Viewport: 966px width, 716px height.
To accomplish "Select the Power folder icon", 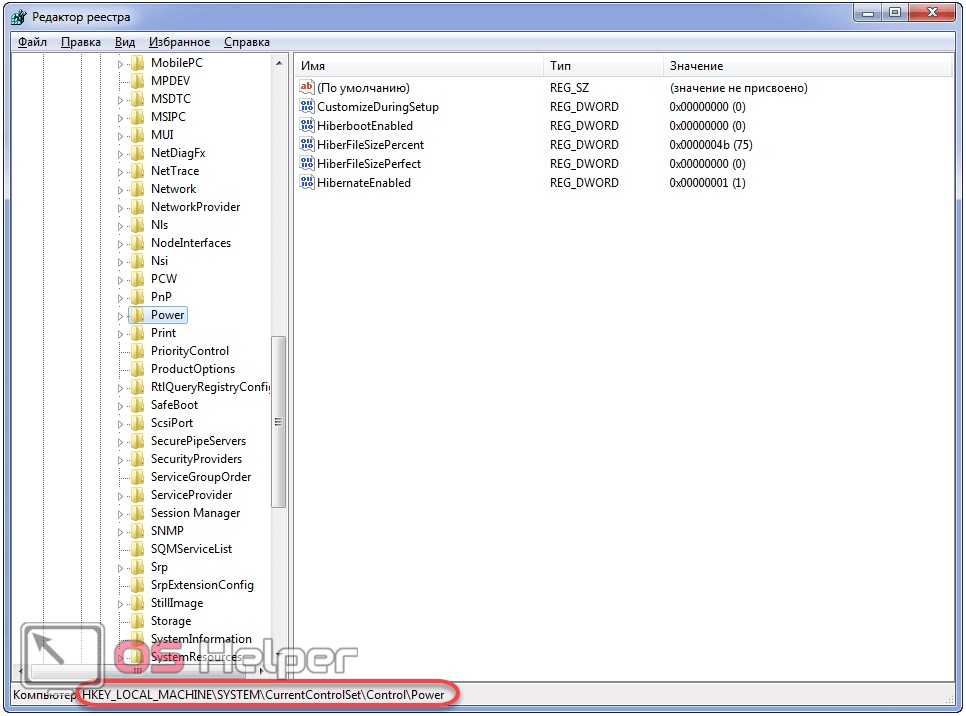I will [x=138, y=315].
